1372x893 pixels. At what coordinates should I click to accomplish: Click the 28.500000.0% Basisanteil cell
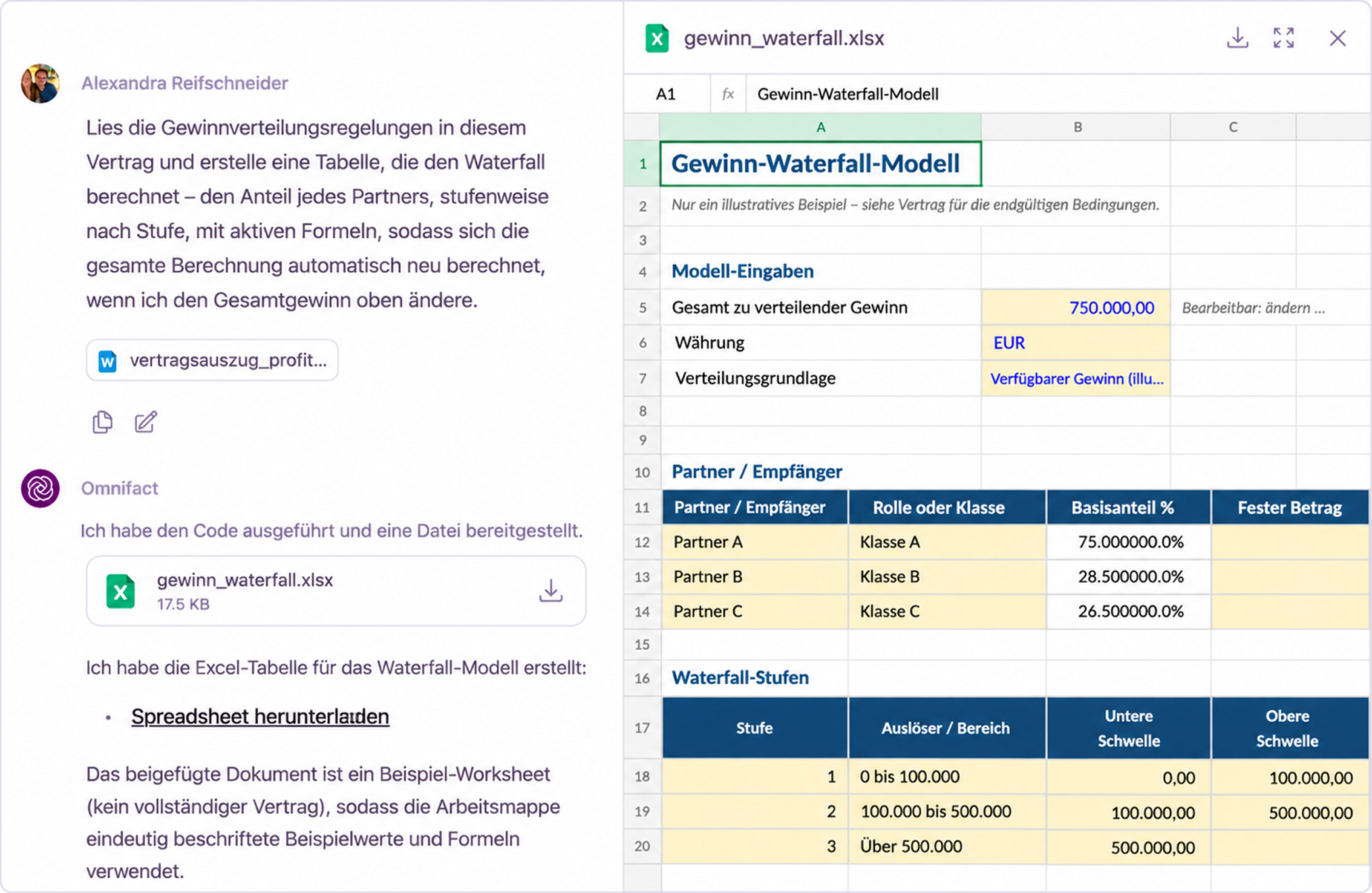[x=1129, y=577]
